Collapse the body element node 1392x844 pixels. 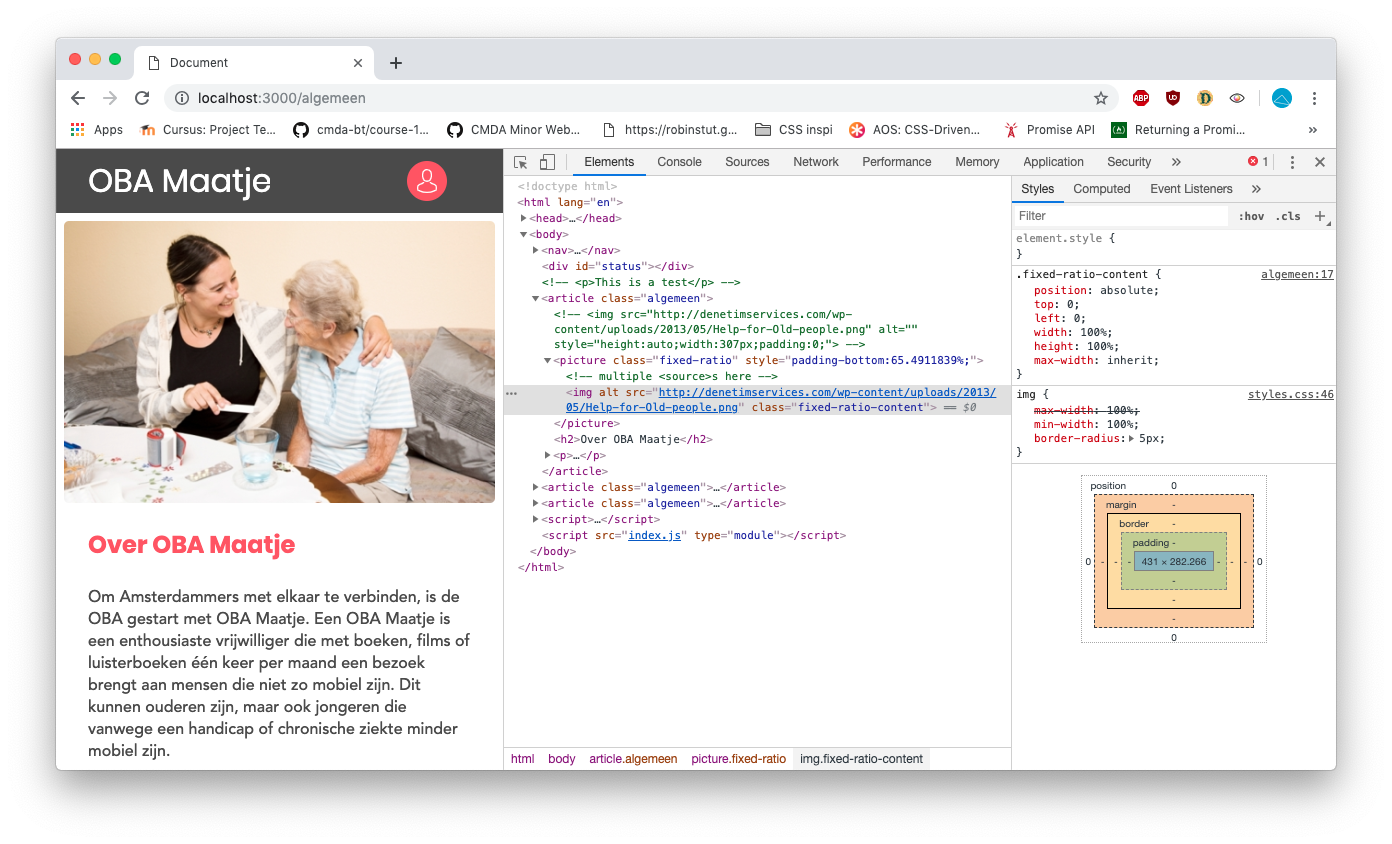[x=524, y=234]
